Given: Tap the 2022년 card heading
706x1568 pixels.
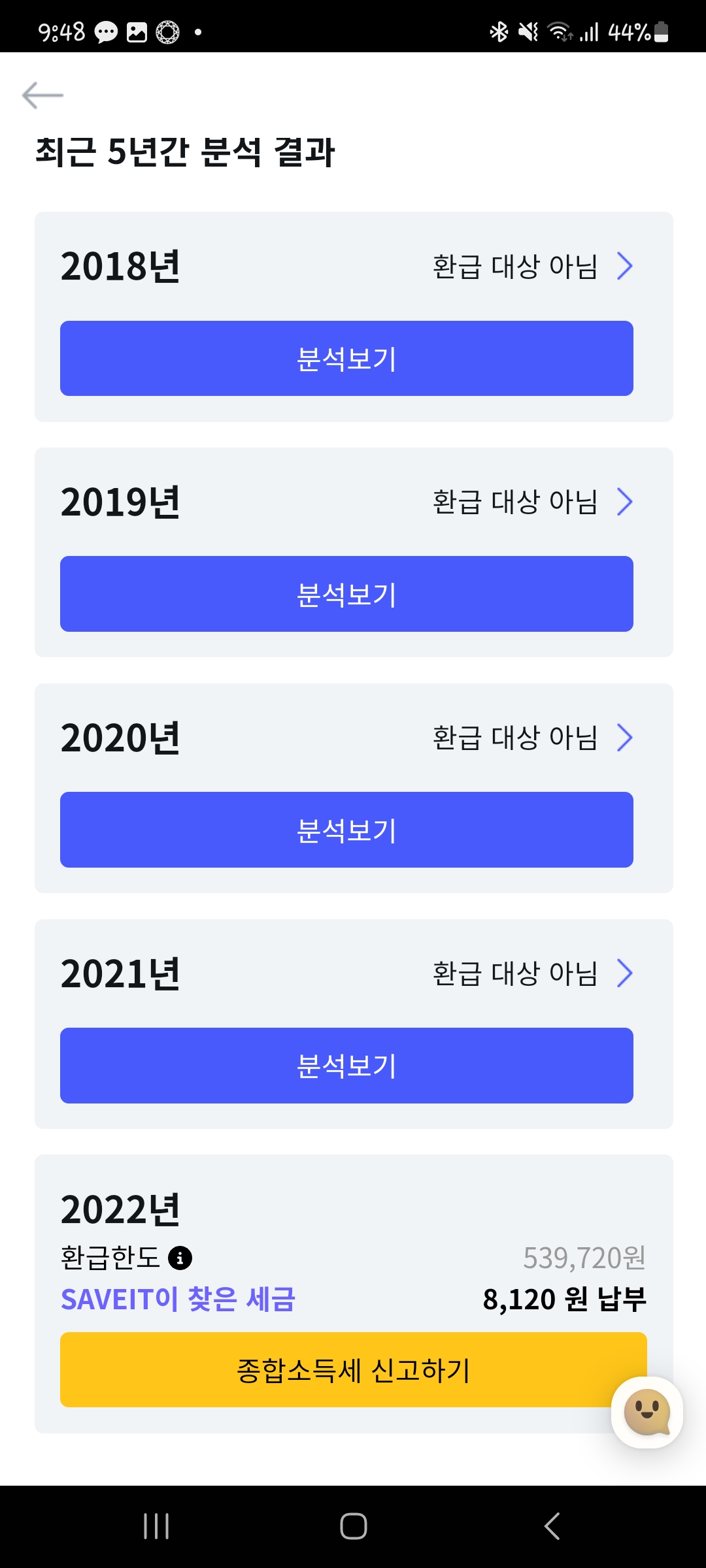Looking at the screenshot, I should tap(120, 1209).
